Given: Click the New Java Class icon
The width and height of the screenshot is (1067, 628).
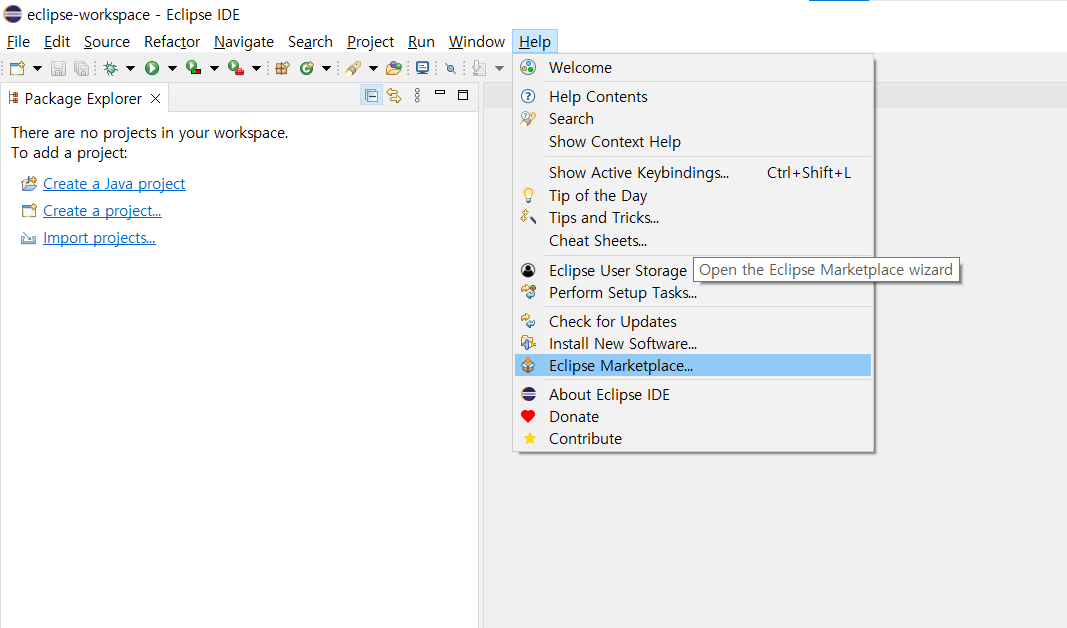Looking at the screenshot, I should pyautogui.click(x=307, y=68).
